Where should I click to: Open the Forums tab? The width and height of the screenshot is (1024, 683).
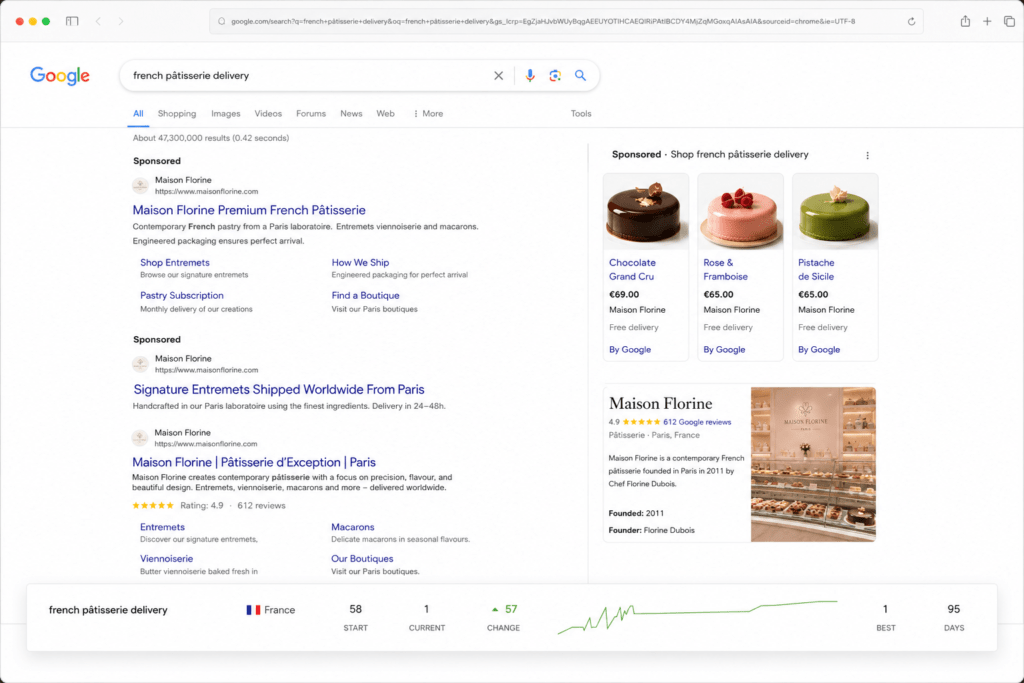pos(311,114)
